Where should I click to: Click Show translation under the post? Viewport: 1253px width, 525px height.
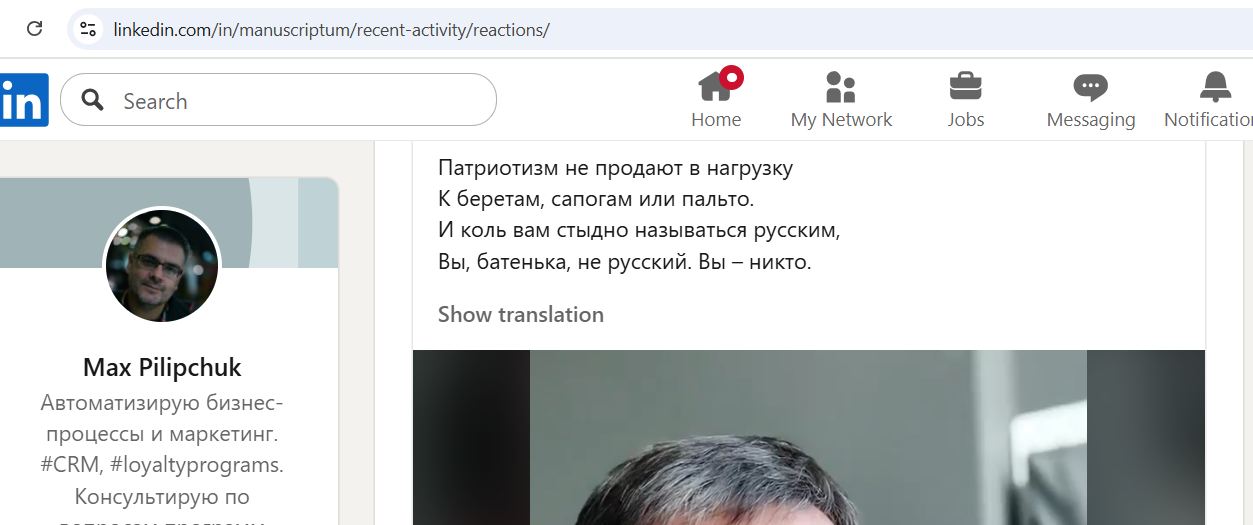point(520,314)
